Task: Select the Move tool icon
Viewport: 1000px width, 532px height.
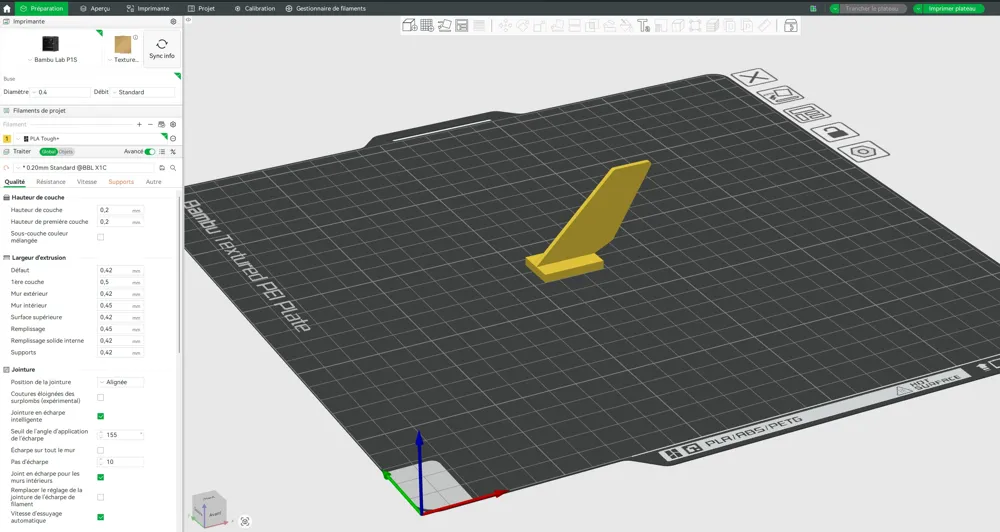Action: [x=505, y=26]
